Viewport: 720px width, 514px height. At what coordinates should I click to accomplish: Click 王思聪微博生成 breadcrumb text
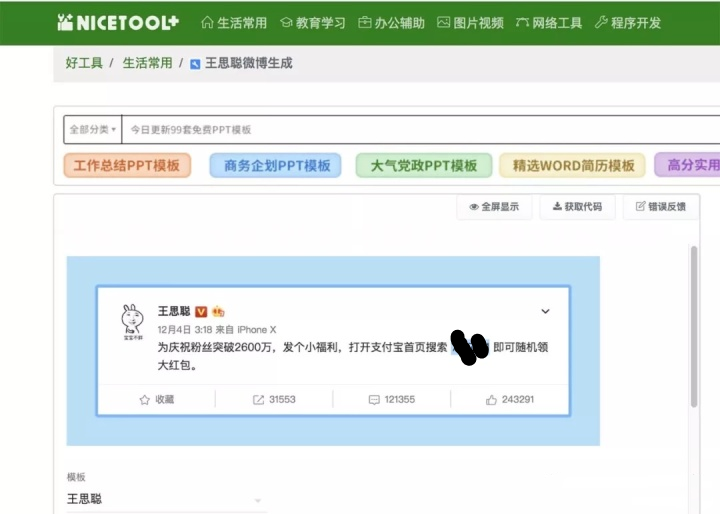tap(248, 63)
